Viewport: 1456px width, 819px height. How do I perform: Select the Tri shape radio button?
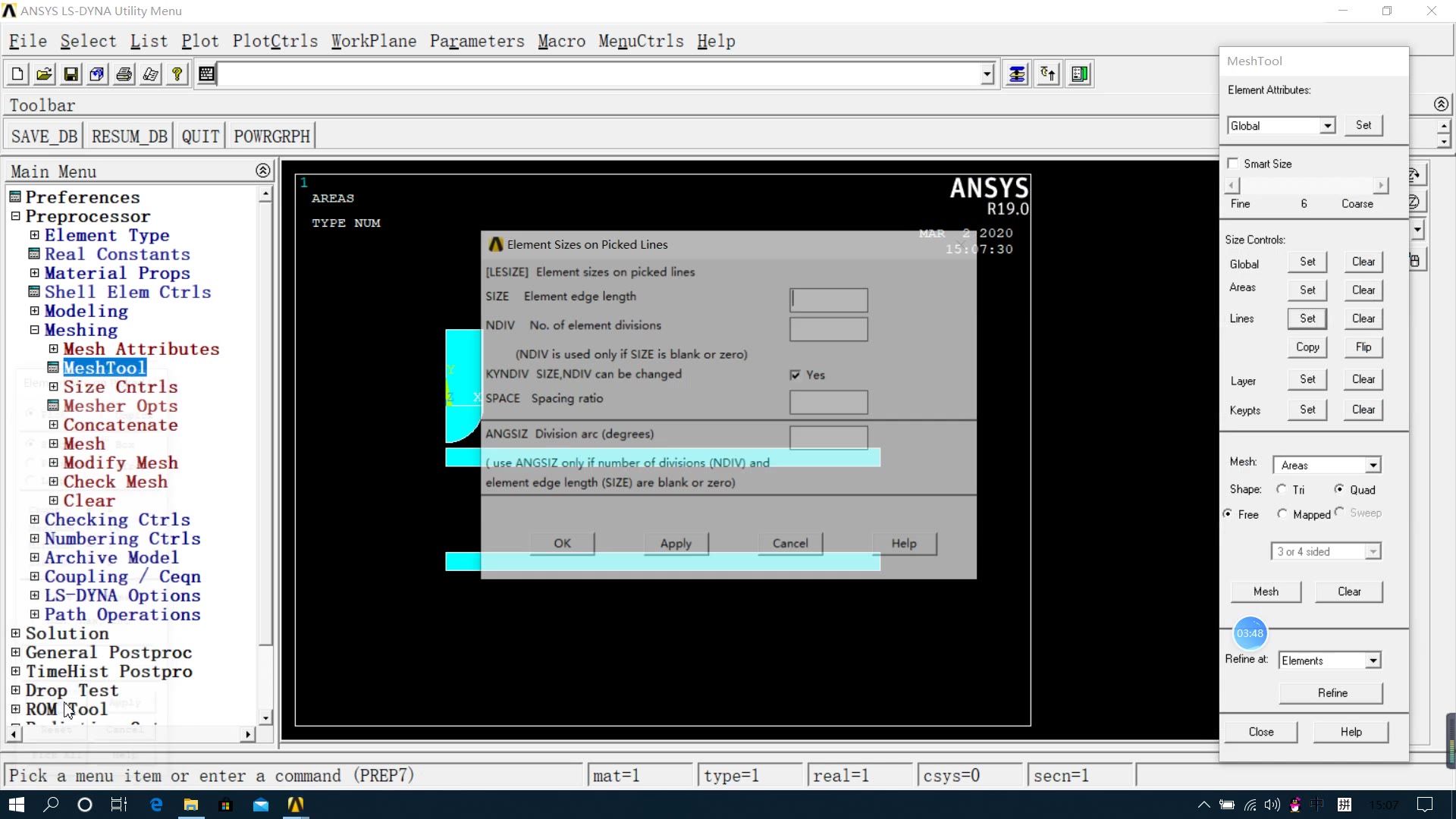pos(1282,489)
